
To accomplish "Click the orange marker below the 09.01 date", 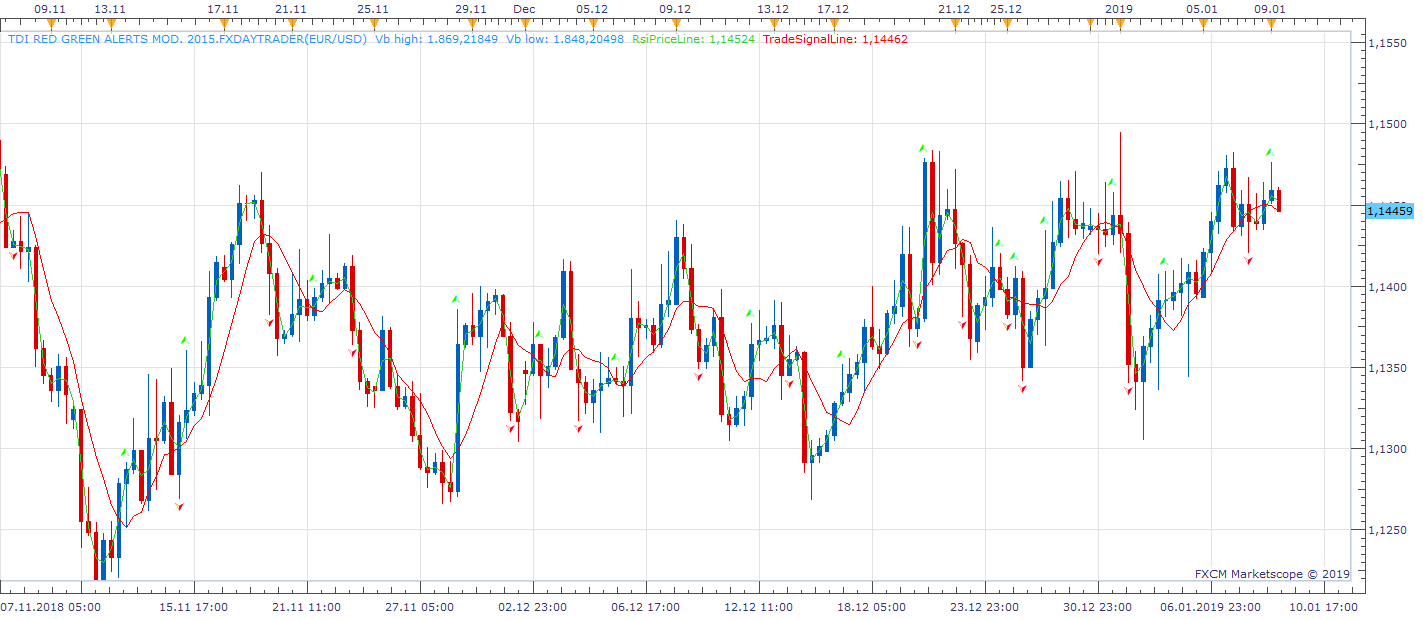I will [x=1271, y=24].
